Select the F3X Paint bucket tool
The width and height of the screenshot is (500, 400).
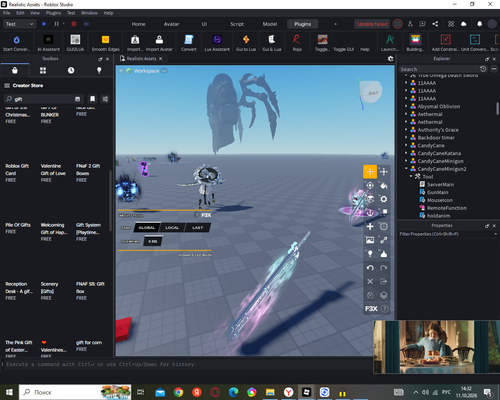pos(384,185)
